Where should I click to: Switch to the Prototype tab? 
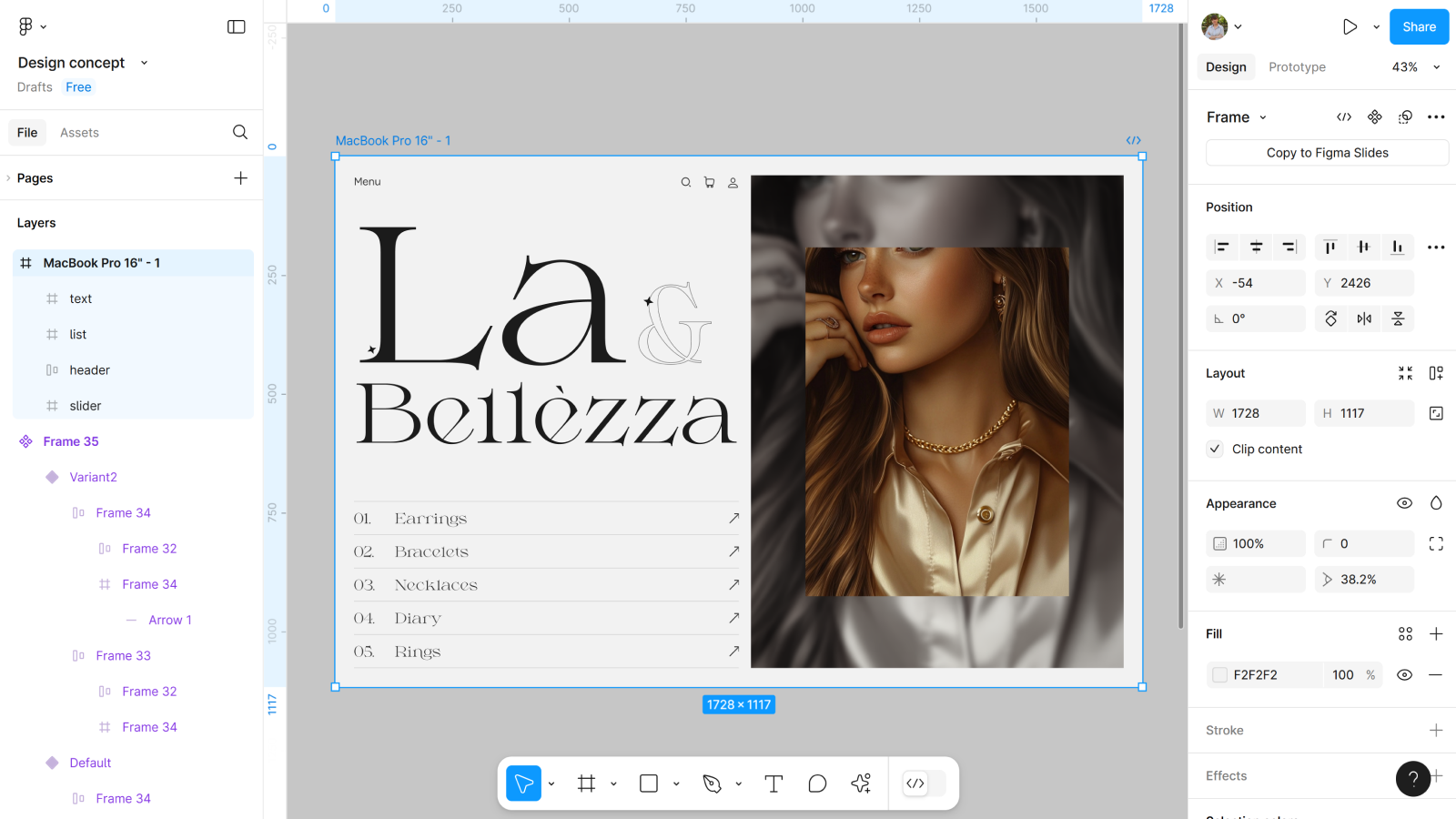coord(1297,67)
